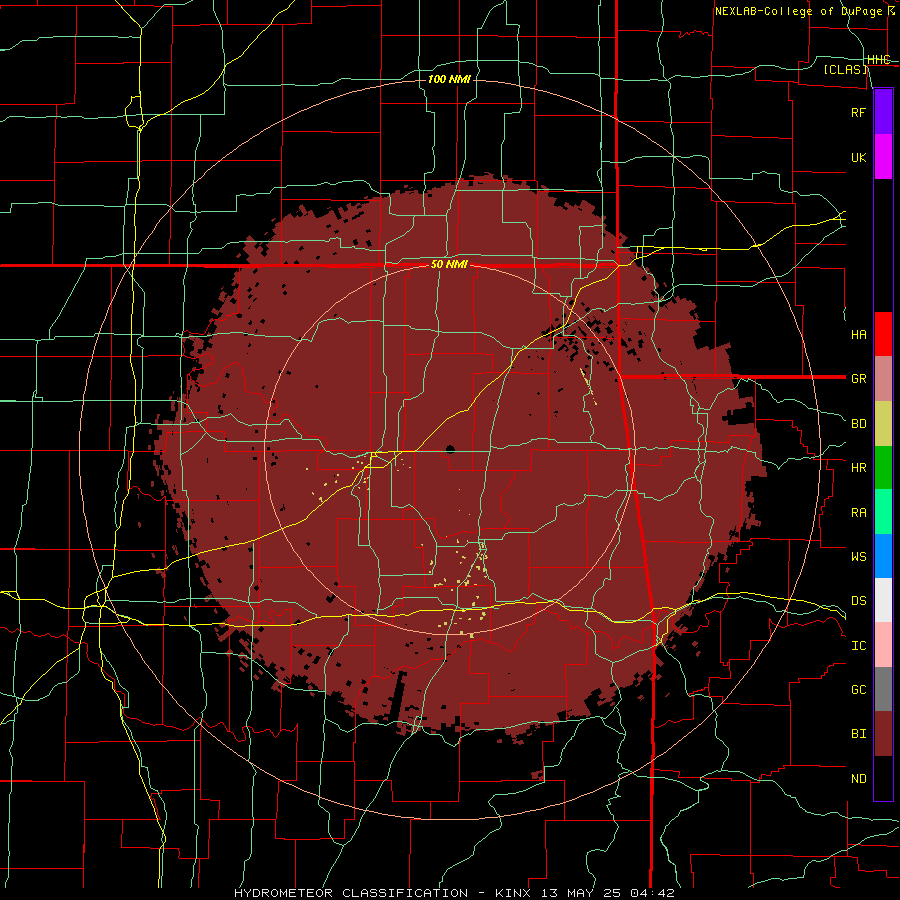The image size is (900, 900).
Task: Click the GR legend label
Action: 859,379
